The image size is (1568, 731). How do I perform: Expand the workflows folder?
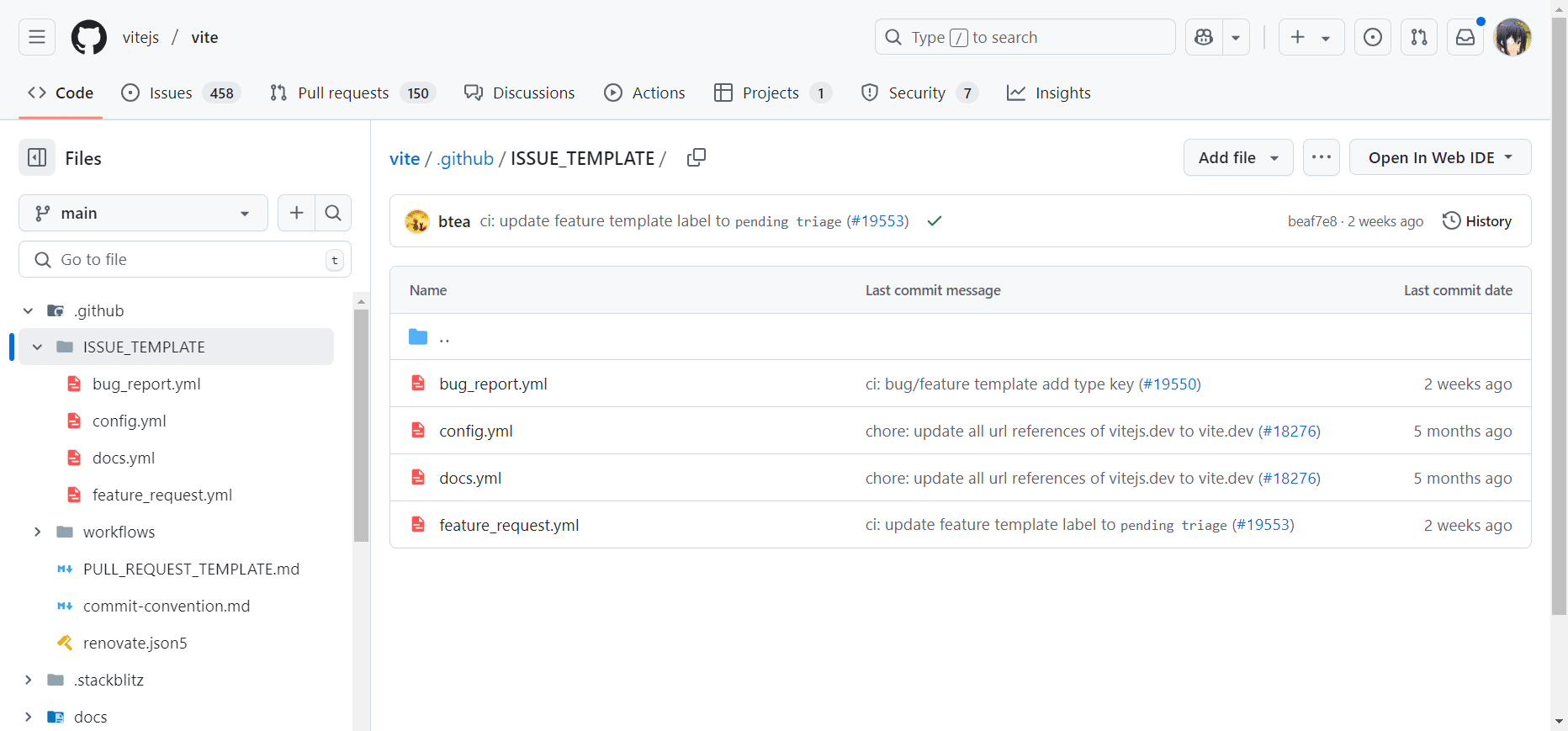coord(37,532)
